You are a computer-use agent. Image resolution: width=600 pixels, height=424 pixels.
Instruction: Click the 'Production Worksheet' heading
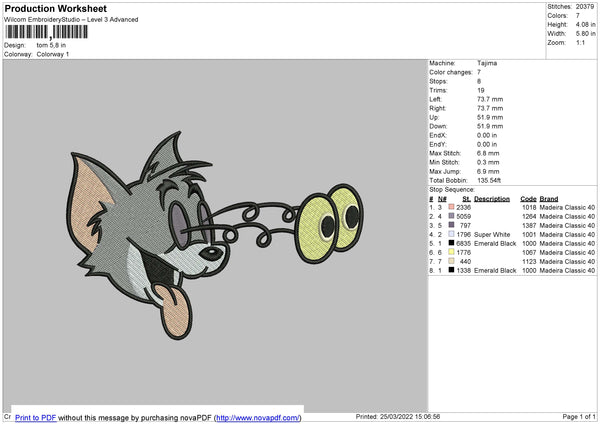[x=55, y=8]
